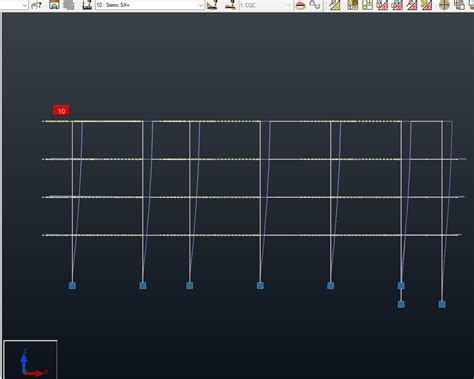Click the red '10' case label in the view

tap(61, 111)
